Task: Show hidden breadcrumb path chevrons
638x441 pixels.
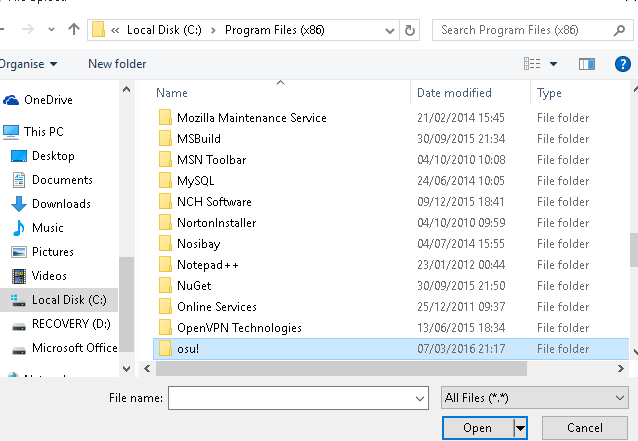Action: pyautogui.click(x=115, y=31)
